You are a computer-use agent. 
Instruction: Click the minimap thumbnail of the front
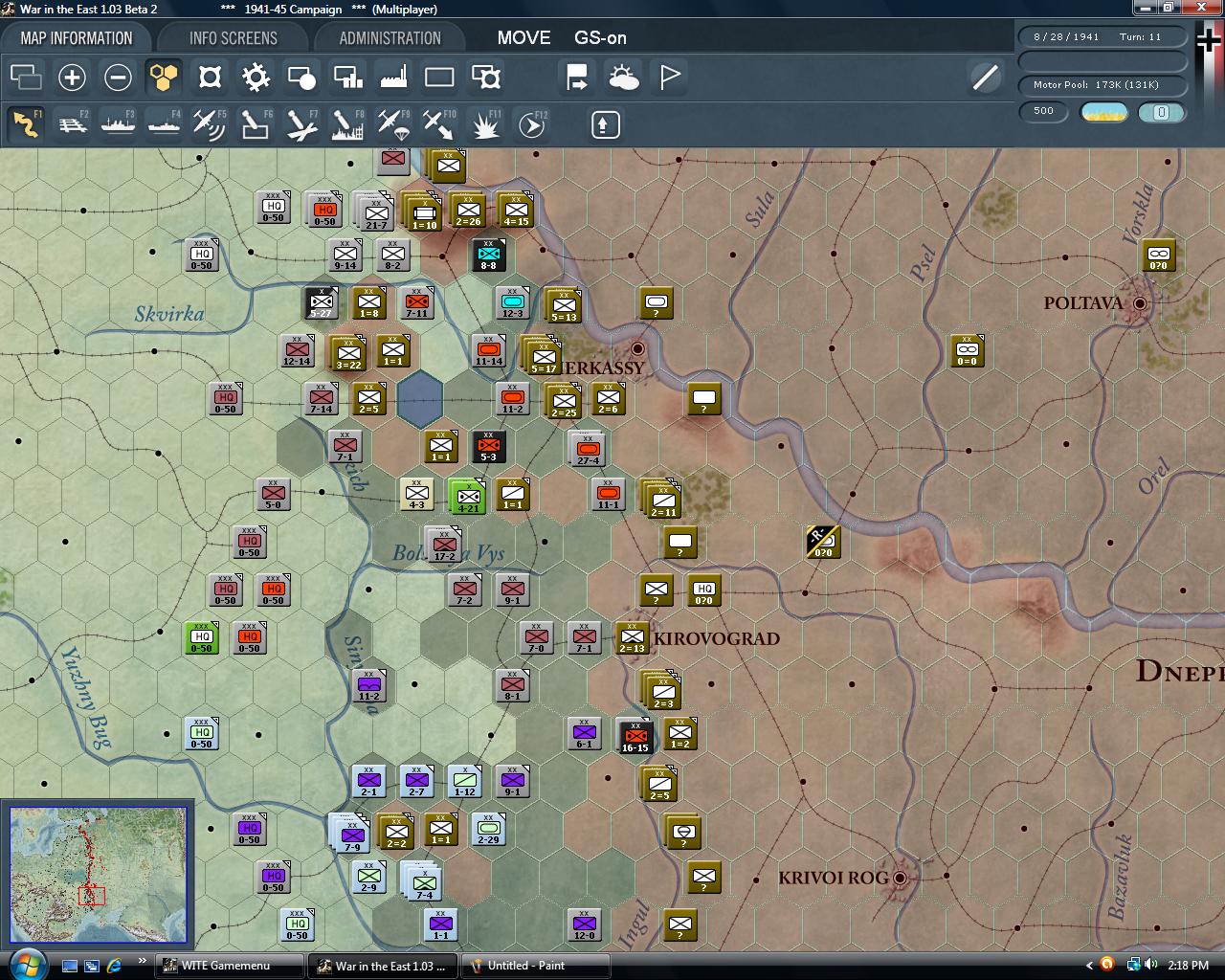[x=98, y=875]
